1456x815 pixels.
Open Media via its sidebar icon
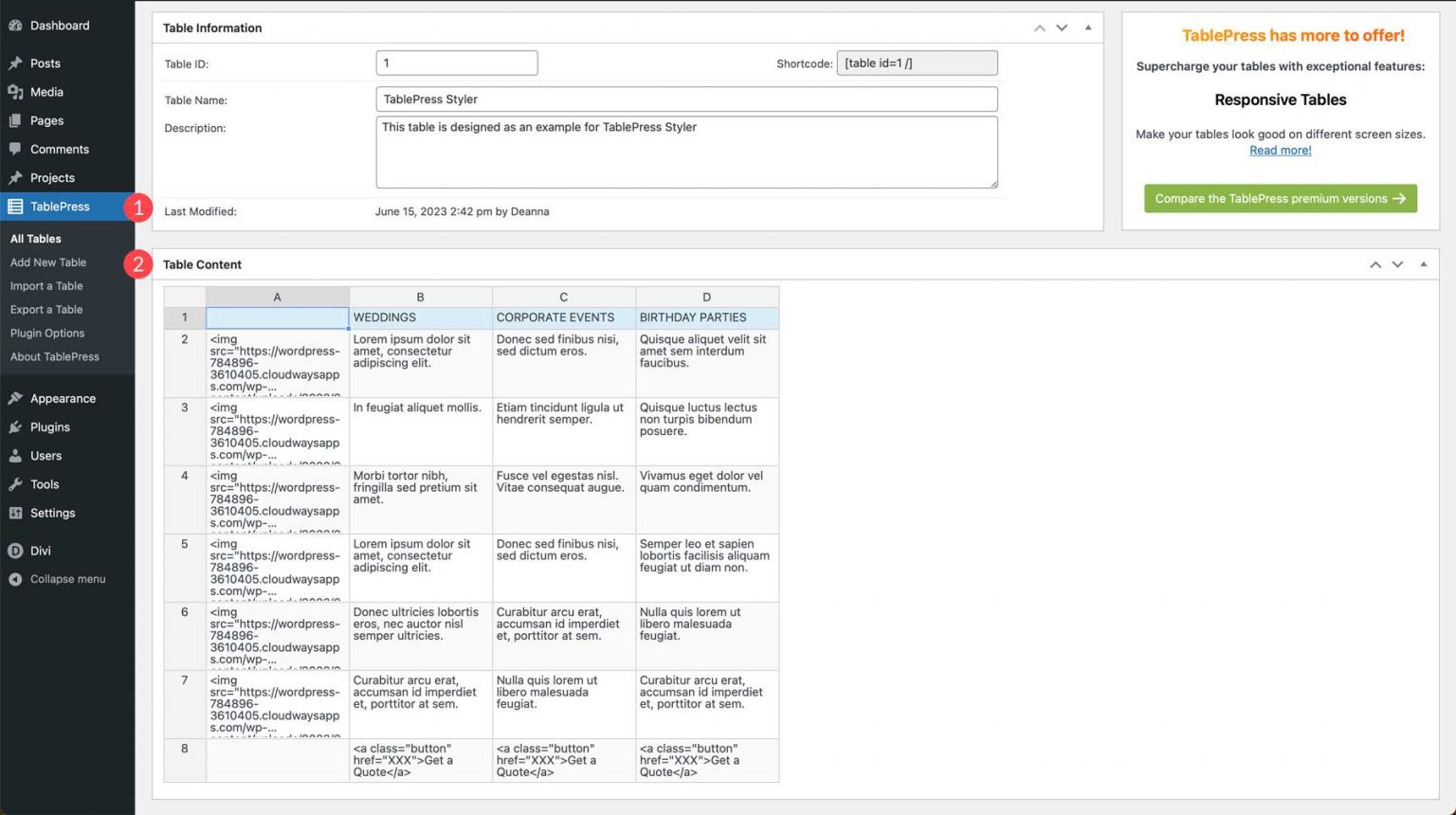tap(15, 92)
